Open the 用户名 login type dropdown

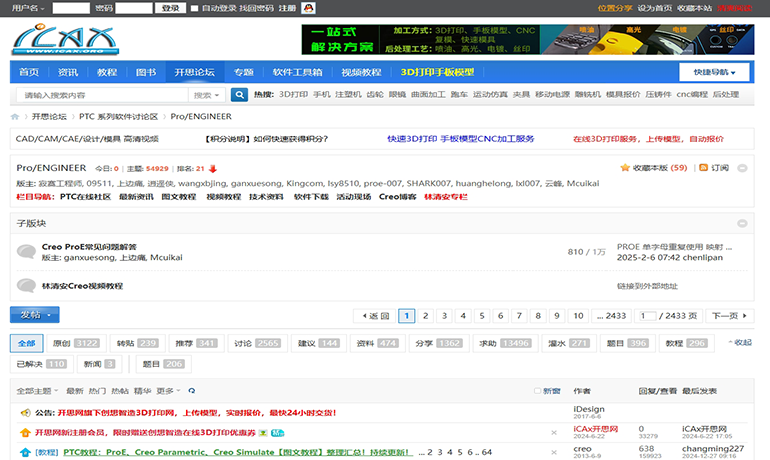(x=28, y=8)
